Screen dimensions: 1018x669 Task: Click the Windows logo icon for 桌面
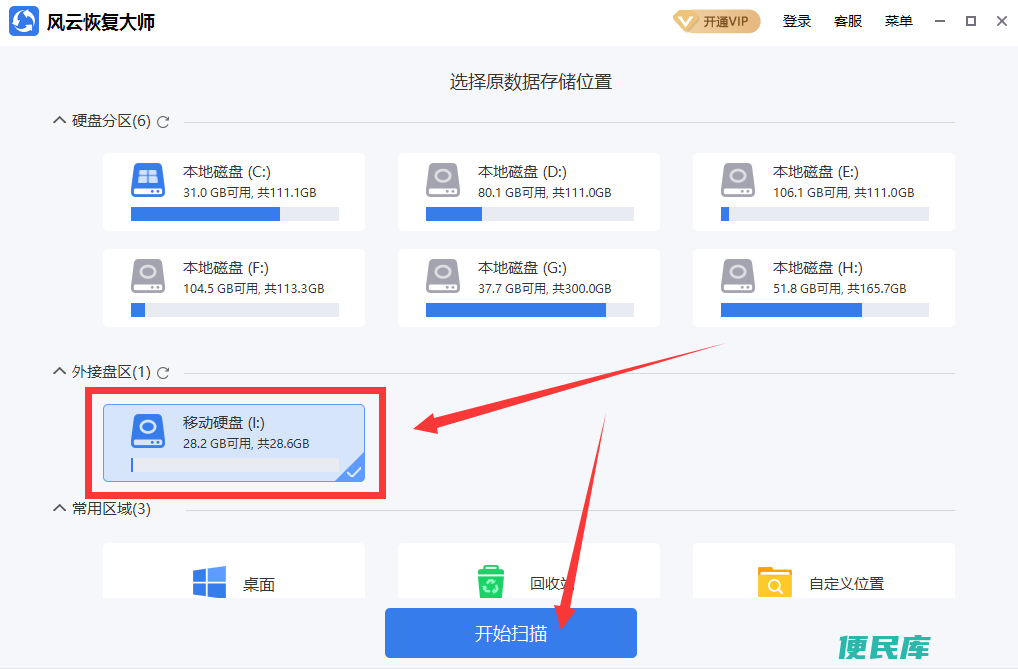209,582
